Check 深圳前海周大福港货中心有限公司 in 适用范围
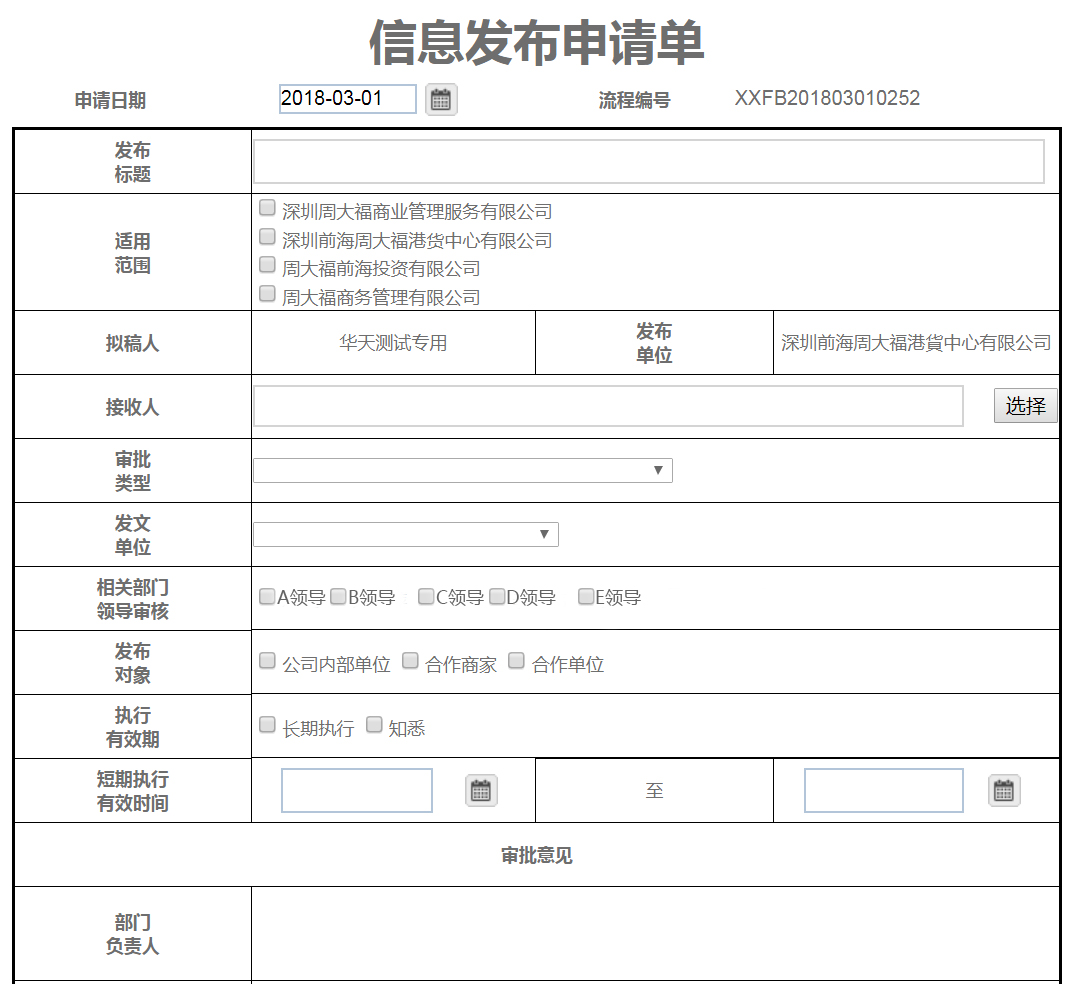Screen dimensions: 1074x984 (x=266, y=235)
